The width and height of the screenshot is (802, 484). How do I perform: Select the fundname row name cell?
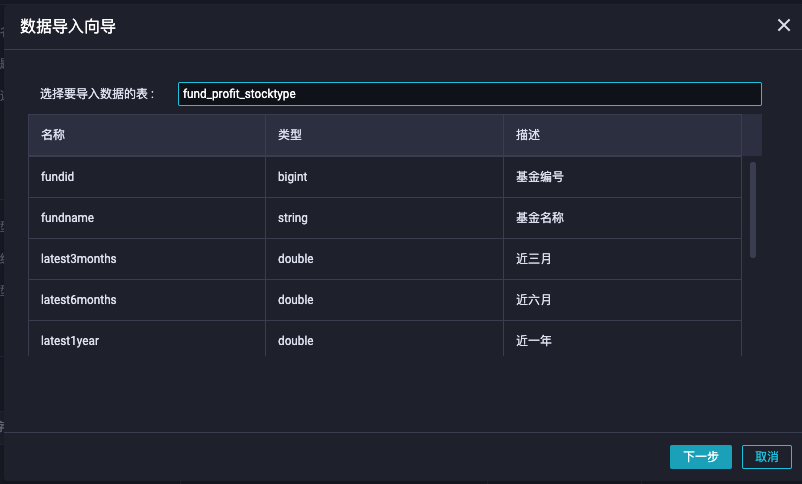(x=147, y=218)
